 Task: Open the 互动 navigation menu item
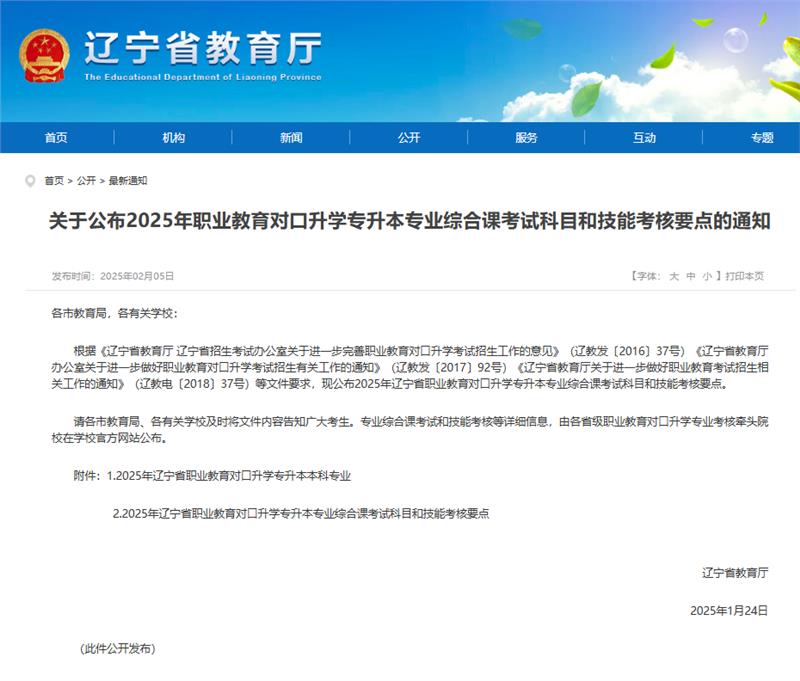pyautogui.click(x=644, y=137)
